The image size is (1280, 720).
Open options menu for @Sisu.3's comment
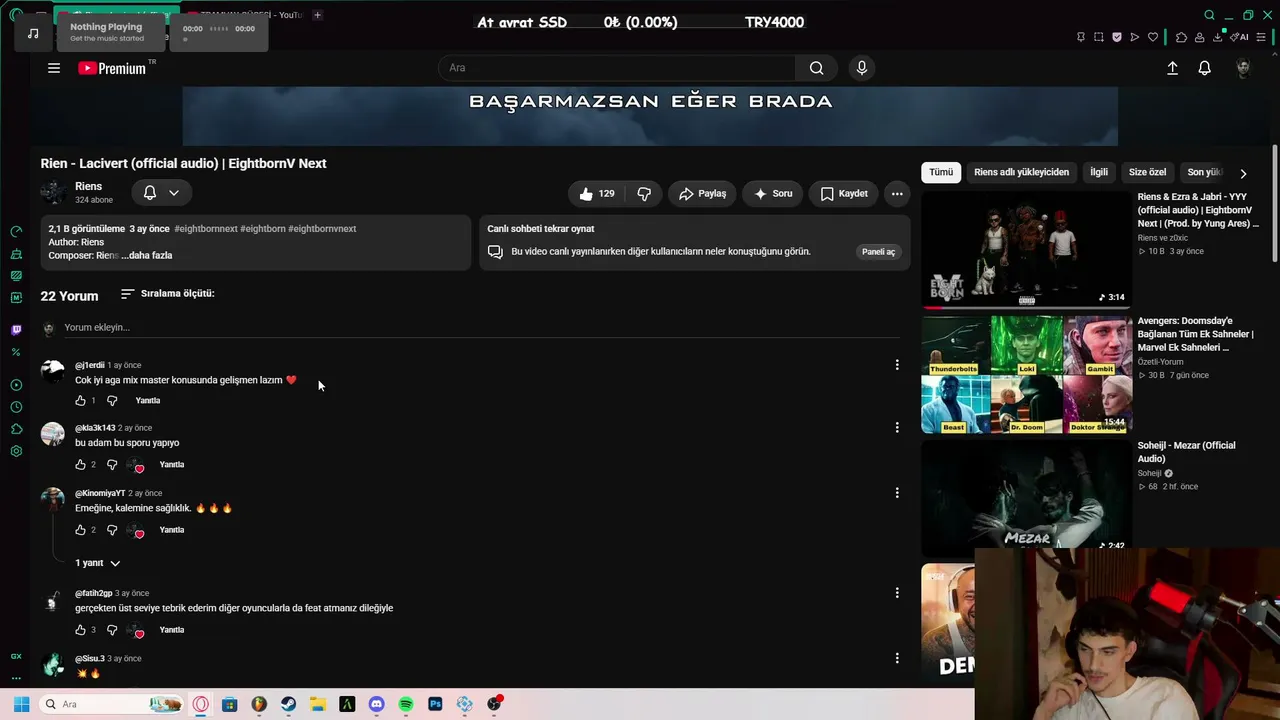pyautogui.click(x=897, y=658)
